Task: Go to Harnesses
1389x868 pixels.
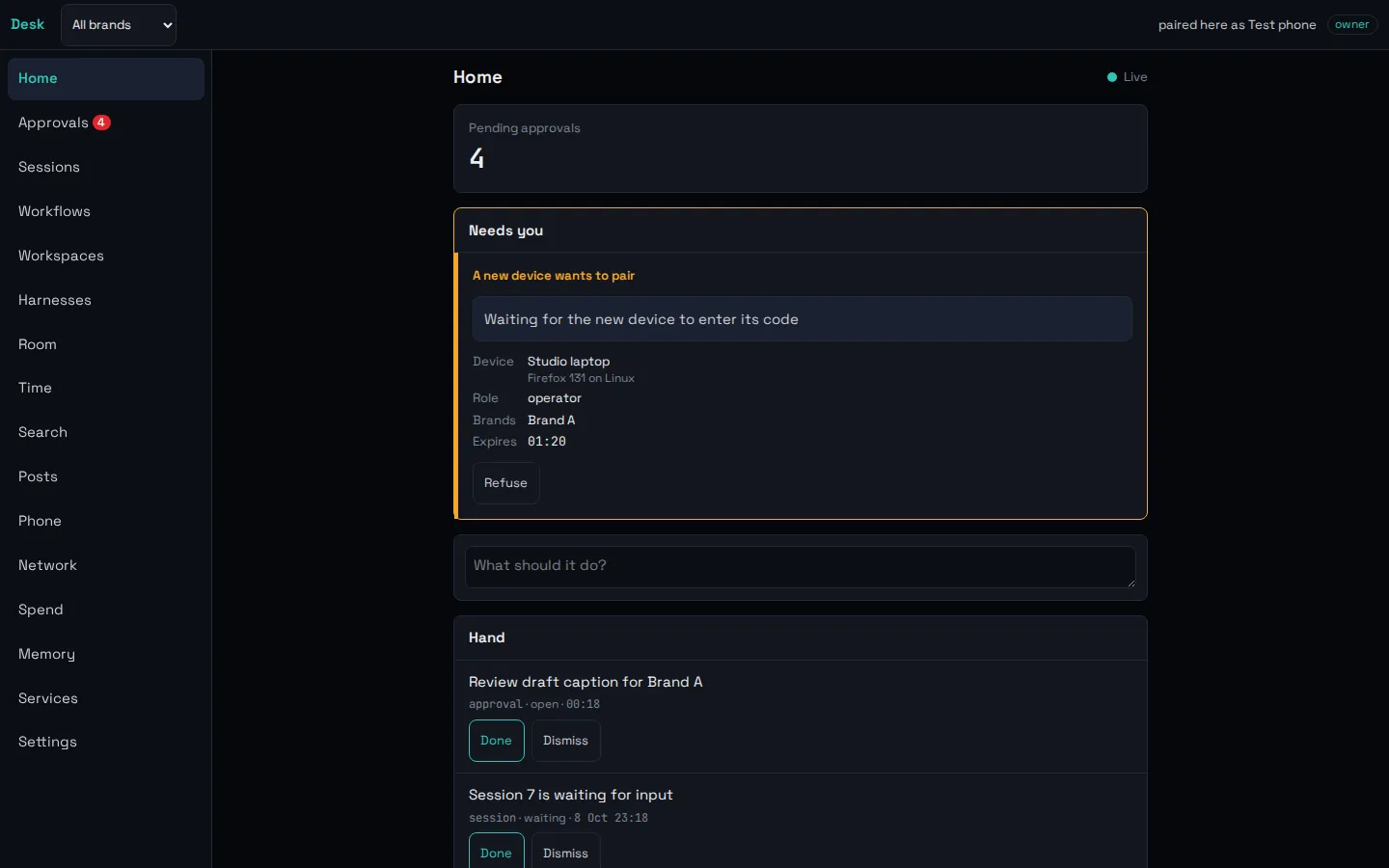Action: pos(106,301)
